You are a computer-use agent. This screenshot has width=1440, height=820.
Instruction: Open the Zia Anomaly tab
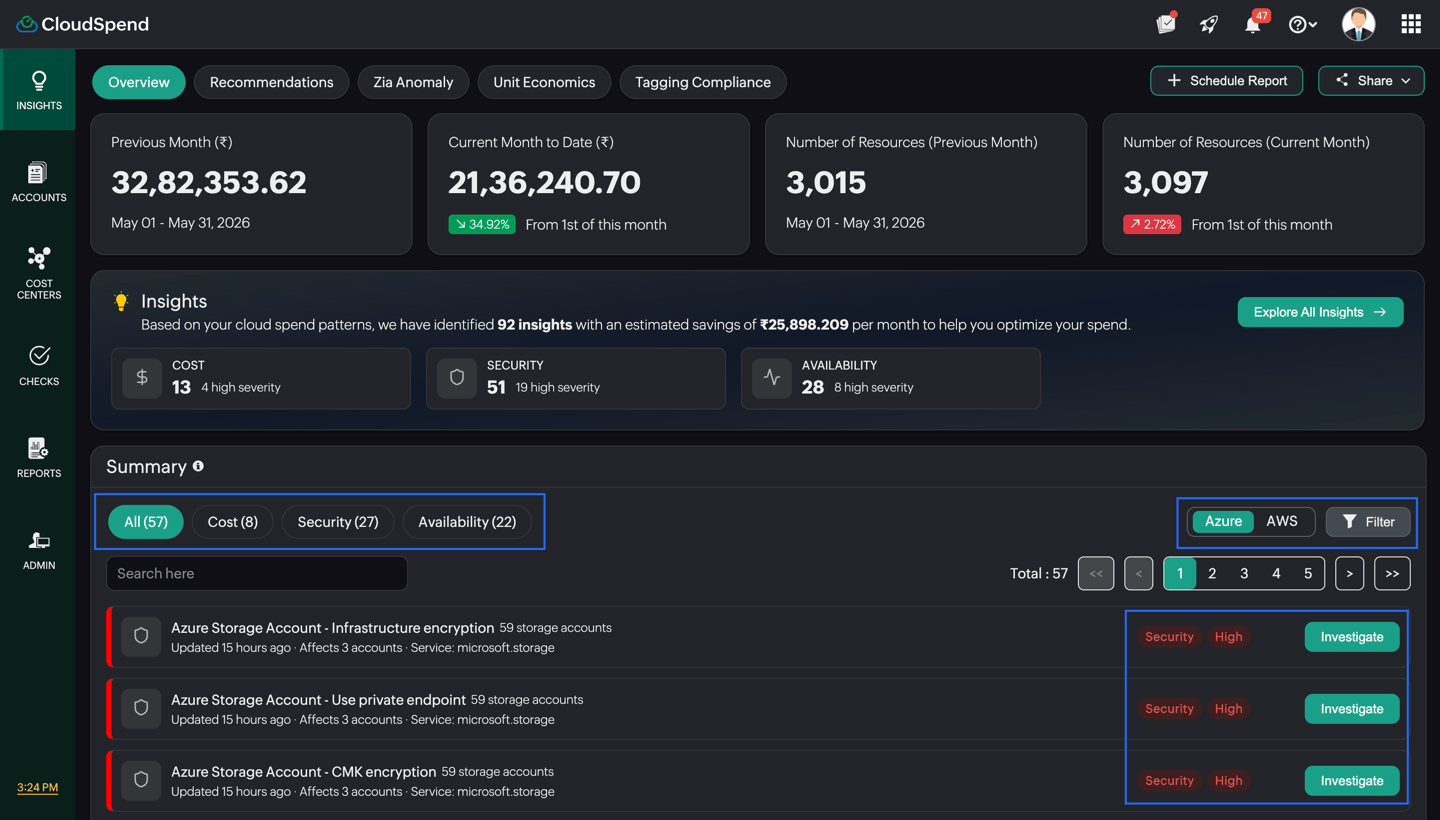(413, 82)
